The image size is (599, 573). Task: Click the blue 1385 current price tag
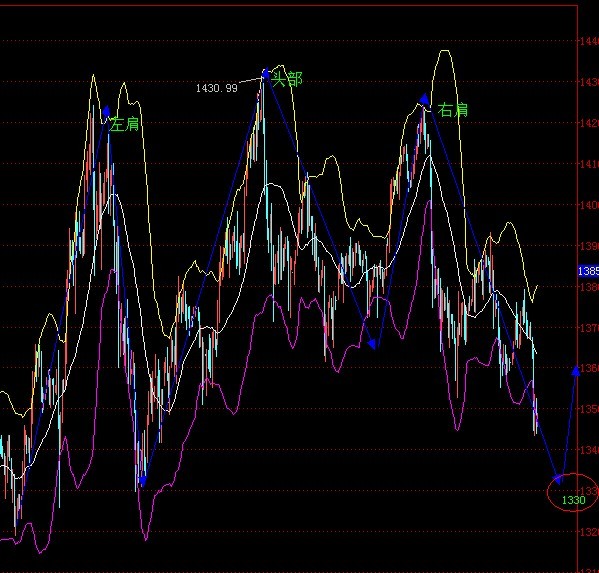point(588,271)
